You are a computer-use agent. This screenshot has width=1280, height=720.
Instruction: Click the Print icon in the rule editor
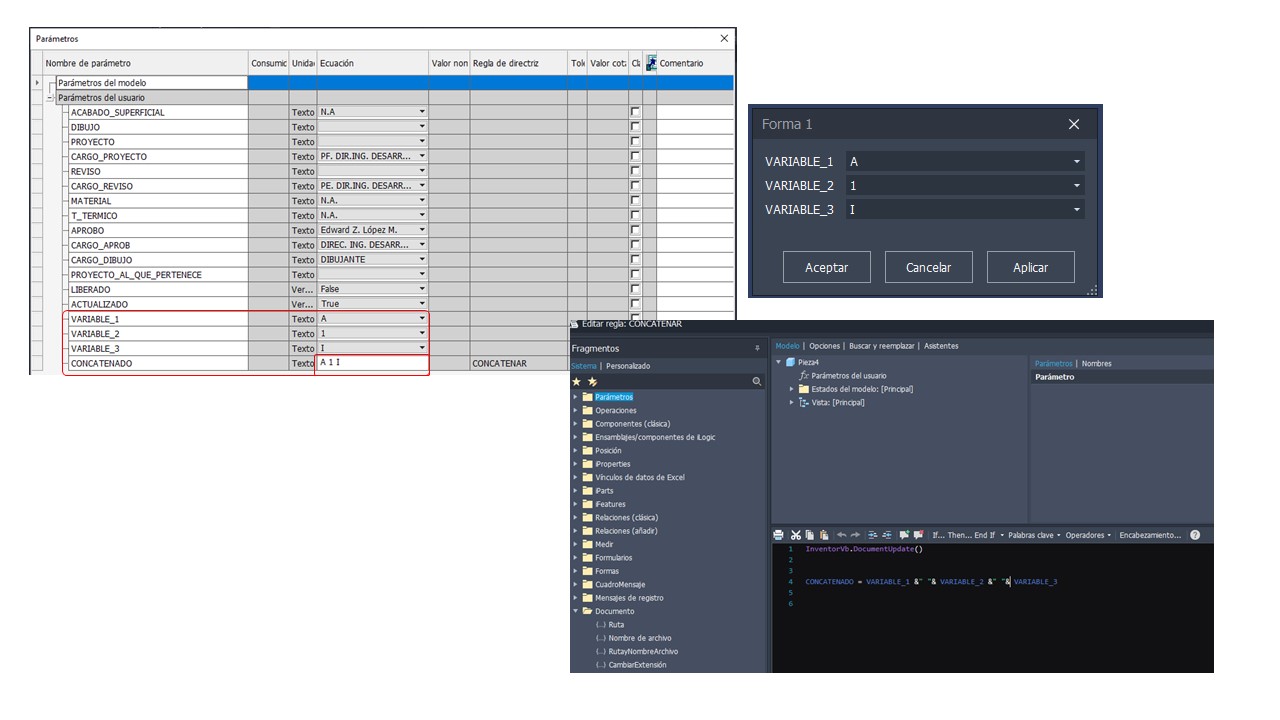pos(778,535)
